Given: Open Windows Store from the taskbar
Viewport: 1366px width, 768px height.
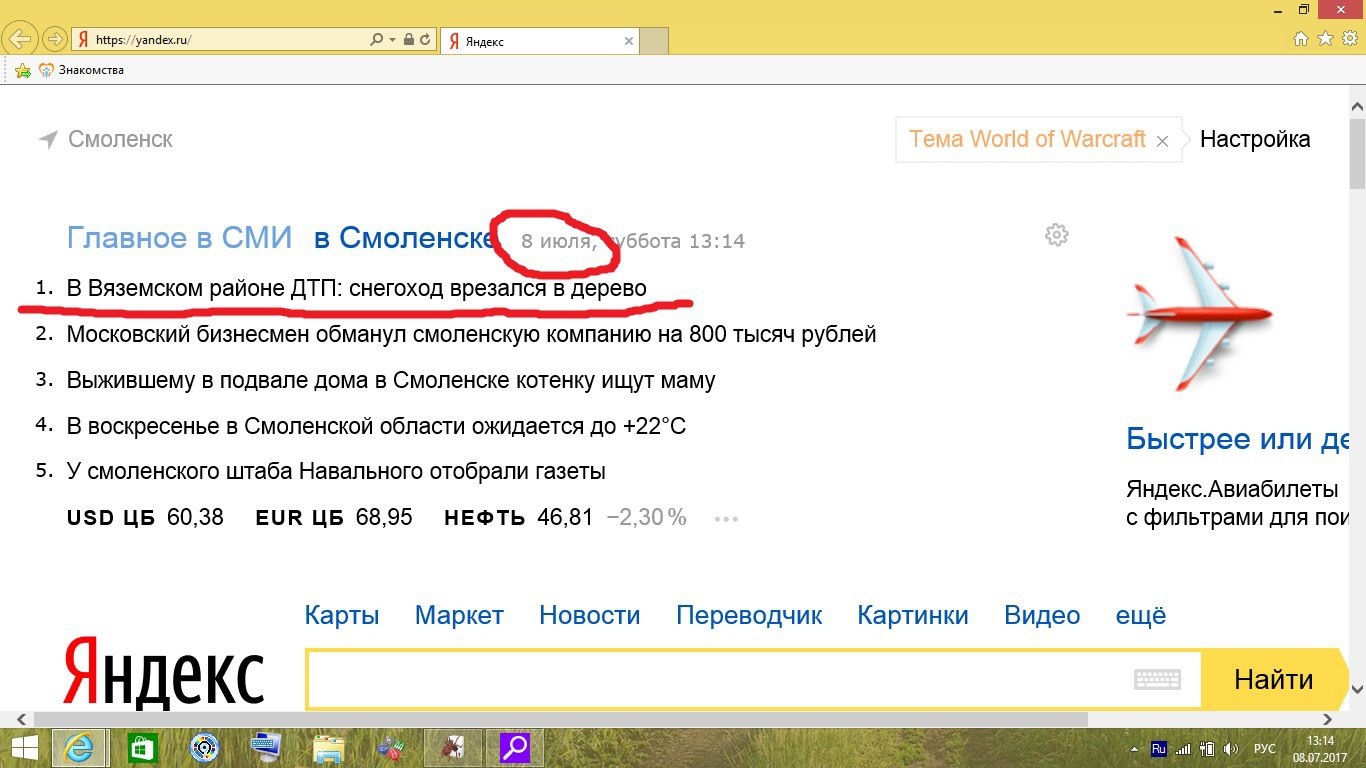Looking at the screenshot, I should click(142, 747).
